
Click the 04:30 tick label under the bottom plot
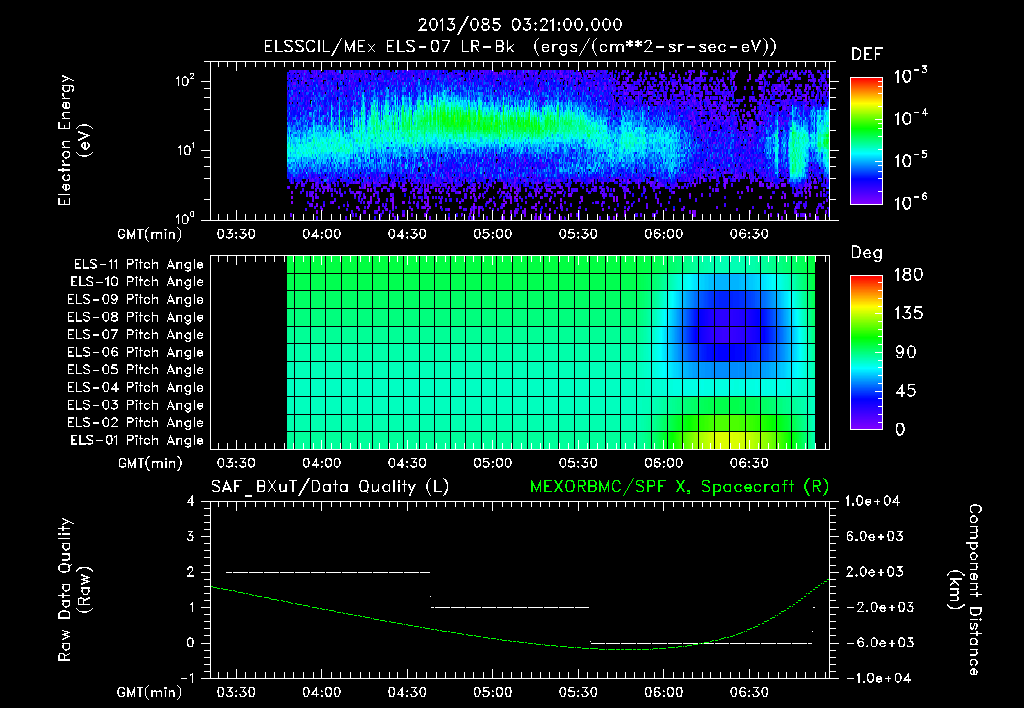pos(407,692)
